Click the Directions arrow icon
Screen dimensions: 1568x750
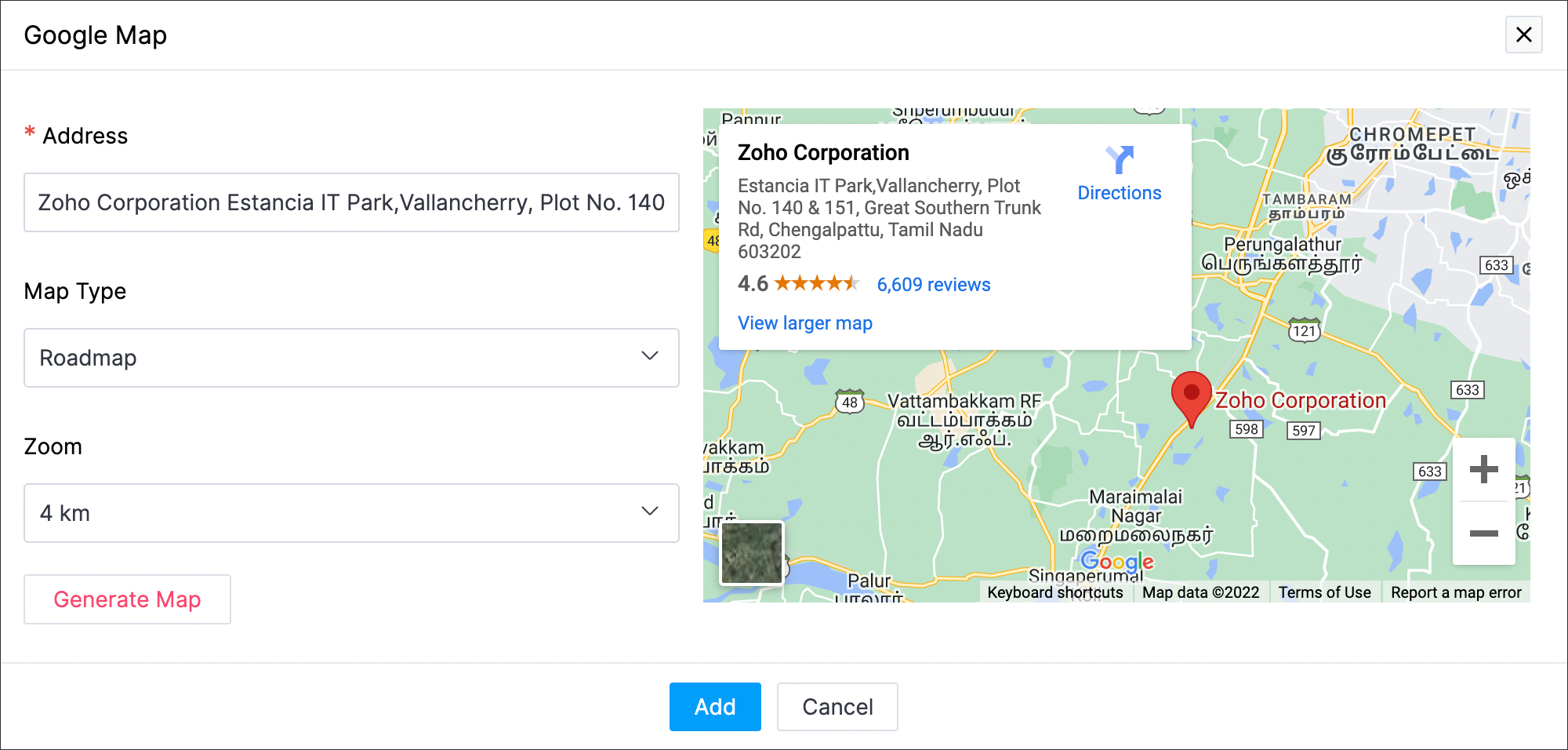coord(1120,160)
